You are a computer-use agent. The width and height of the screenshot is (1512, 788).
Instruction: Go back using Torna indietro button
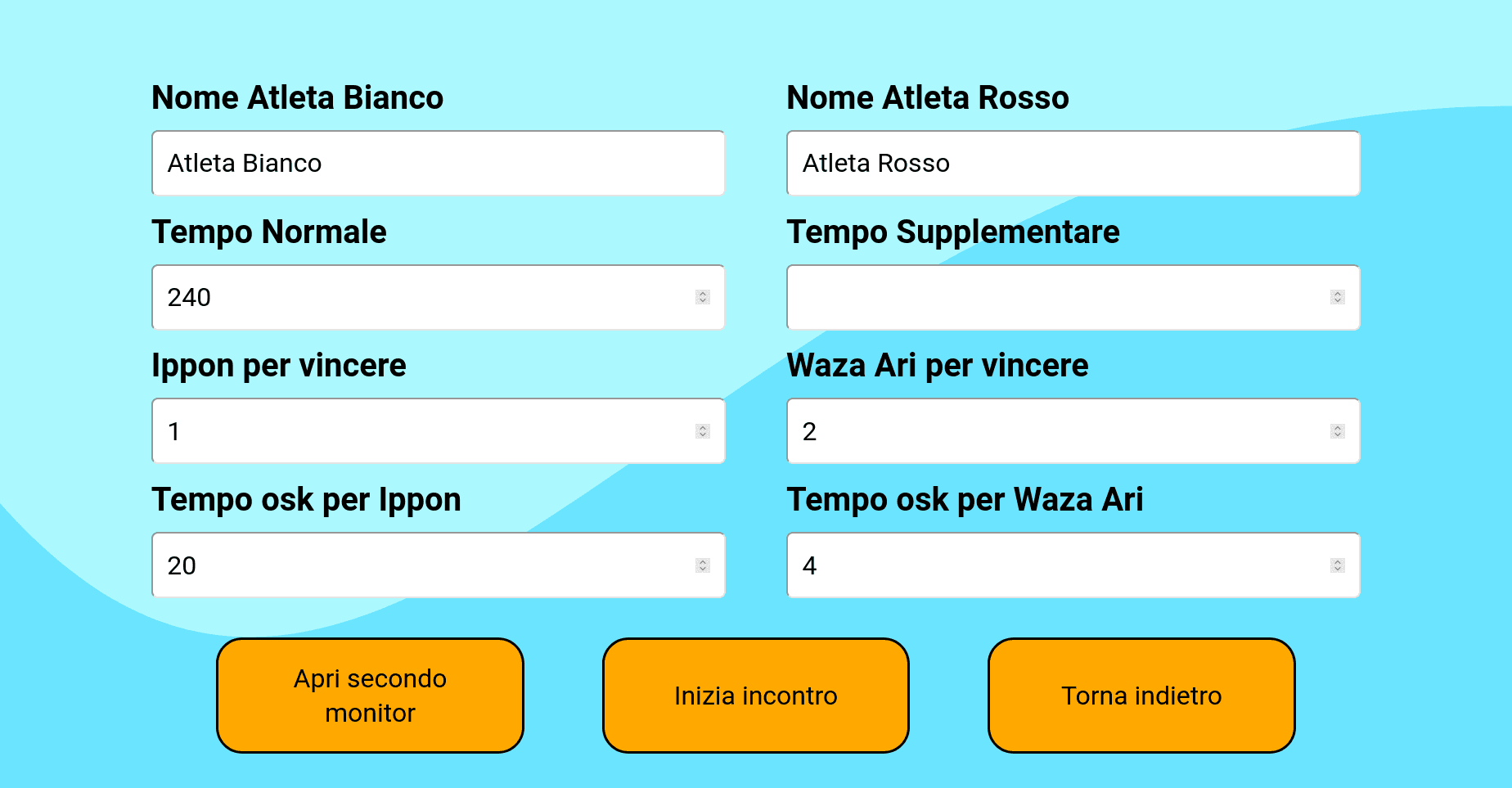pos(1141,696)
